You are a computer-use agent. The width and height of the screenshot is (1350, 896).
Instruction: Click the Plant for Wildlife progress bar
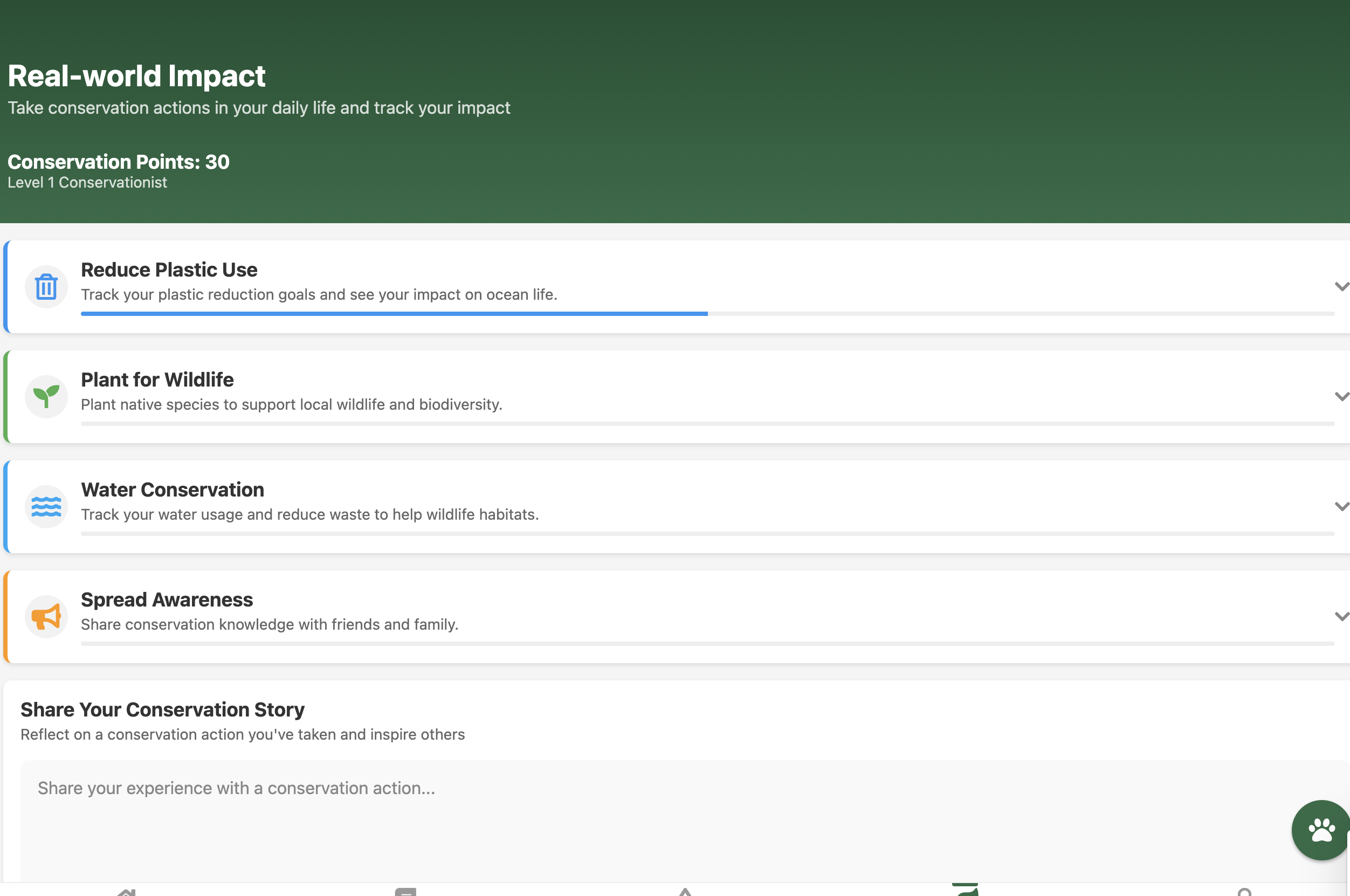pyautogui.click(x=707, y=424)
